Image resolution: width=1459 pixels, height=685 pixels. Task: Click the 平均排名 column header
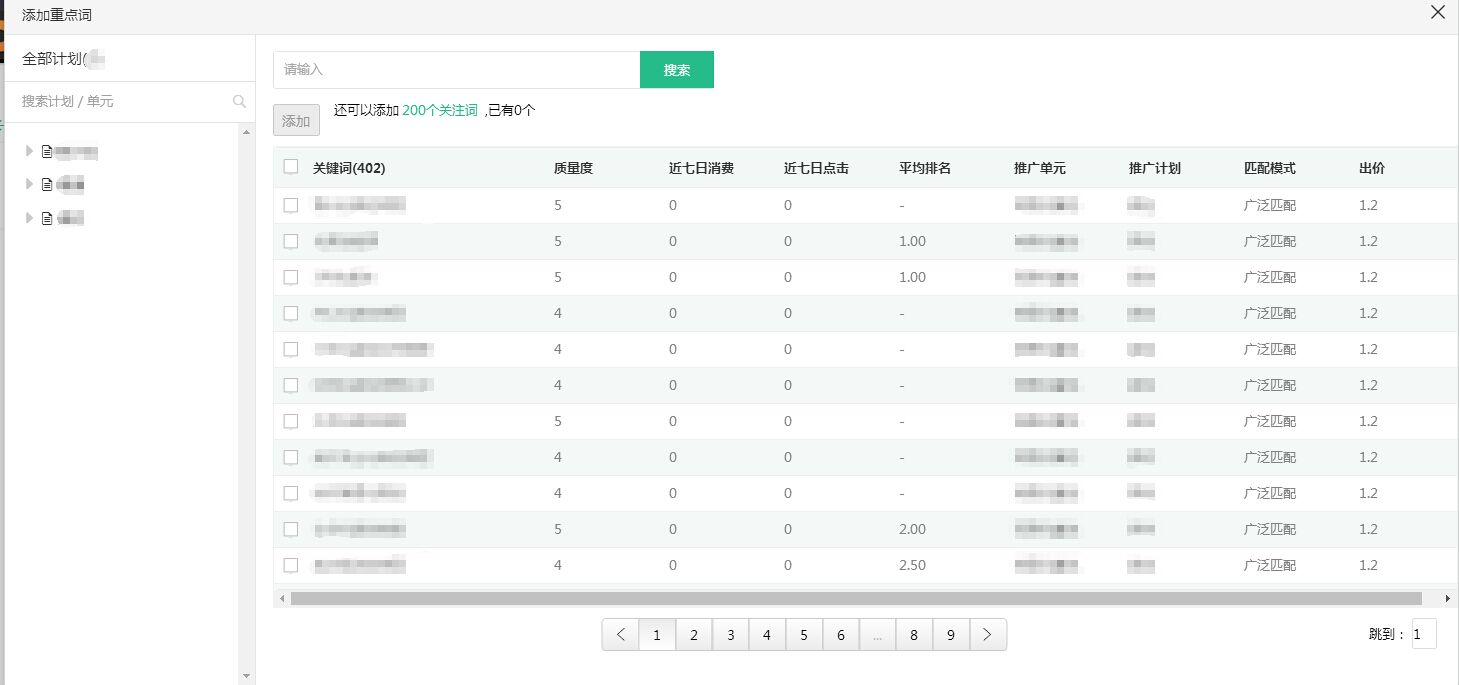point(925,168)
